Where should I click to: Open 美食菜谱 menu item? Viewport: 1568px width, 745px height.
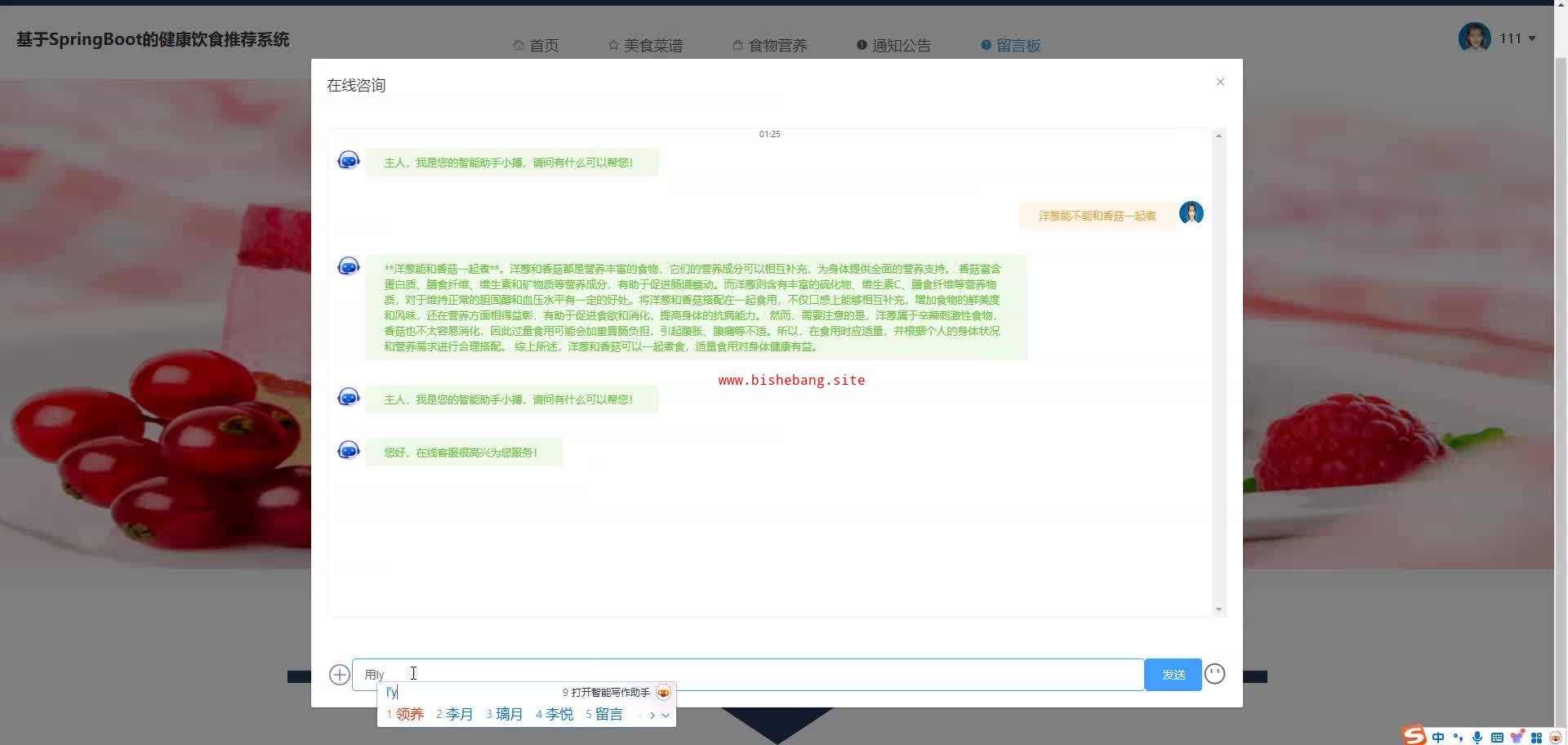646,46
